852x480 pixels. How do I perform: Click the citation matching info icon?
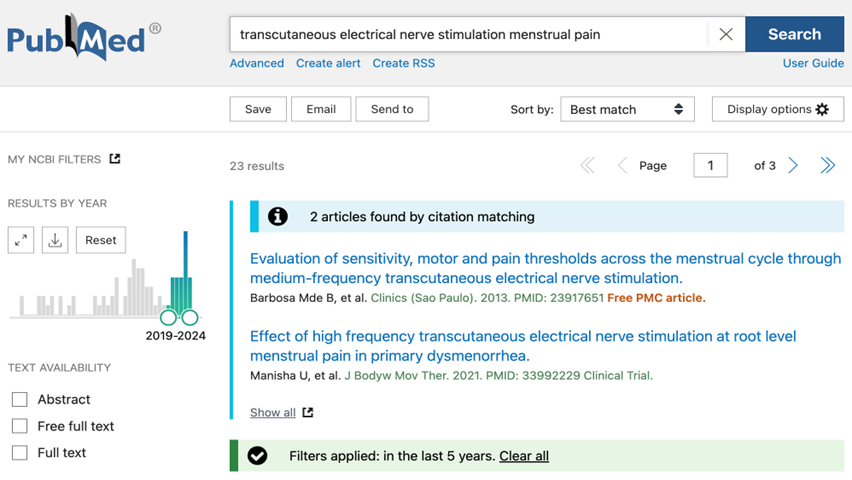tap(278, 216)
